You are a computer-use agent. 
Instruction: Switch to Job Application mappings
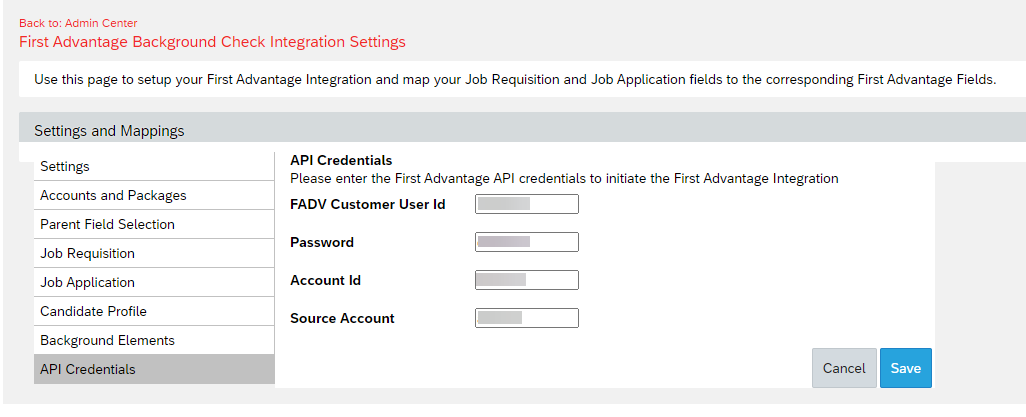(x=154, y=282)
